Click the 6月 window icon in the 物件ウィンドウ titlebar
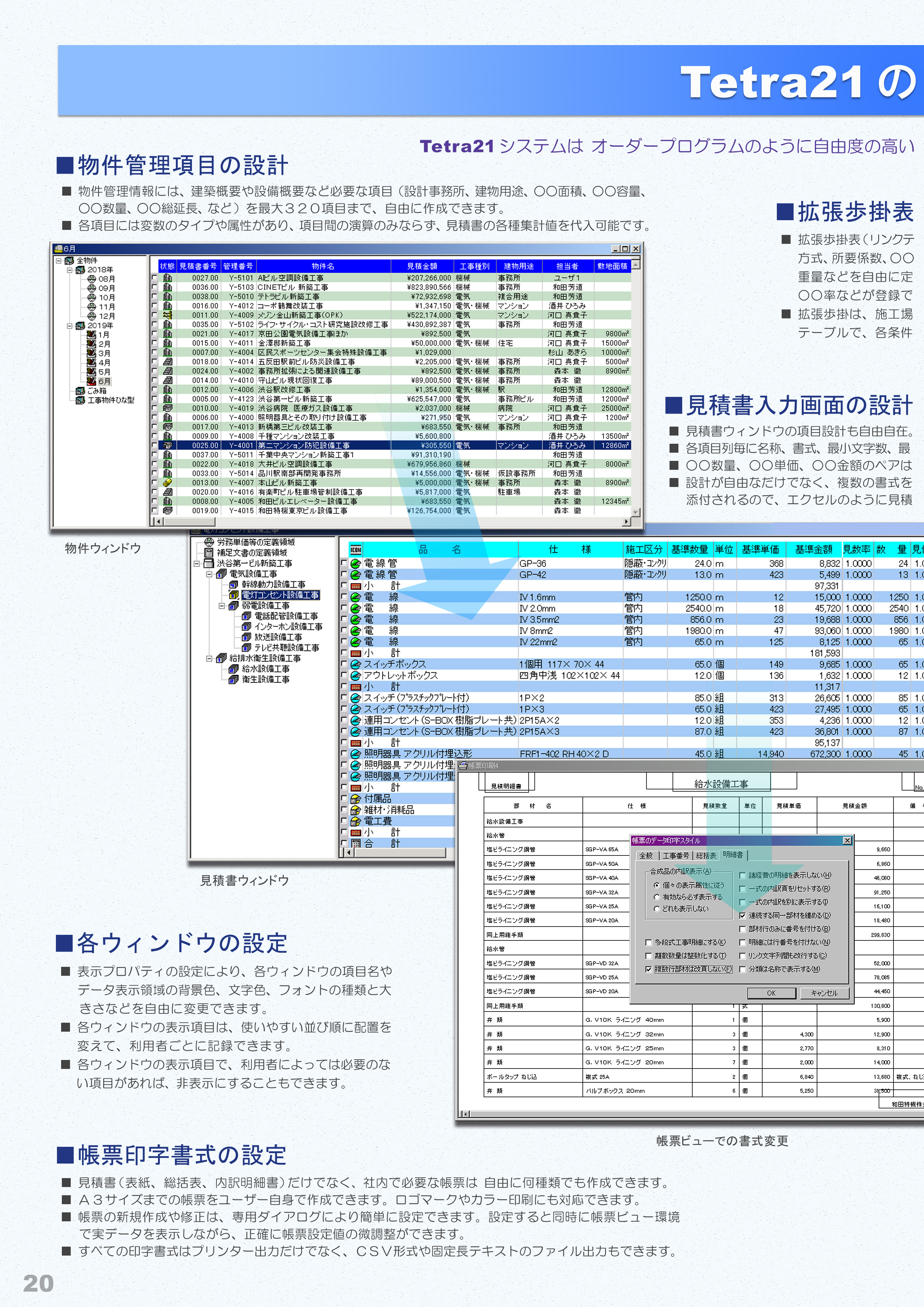924x1307 pixels. click(58, 249)
